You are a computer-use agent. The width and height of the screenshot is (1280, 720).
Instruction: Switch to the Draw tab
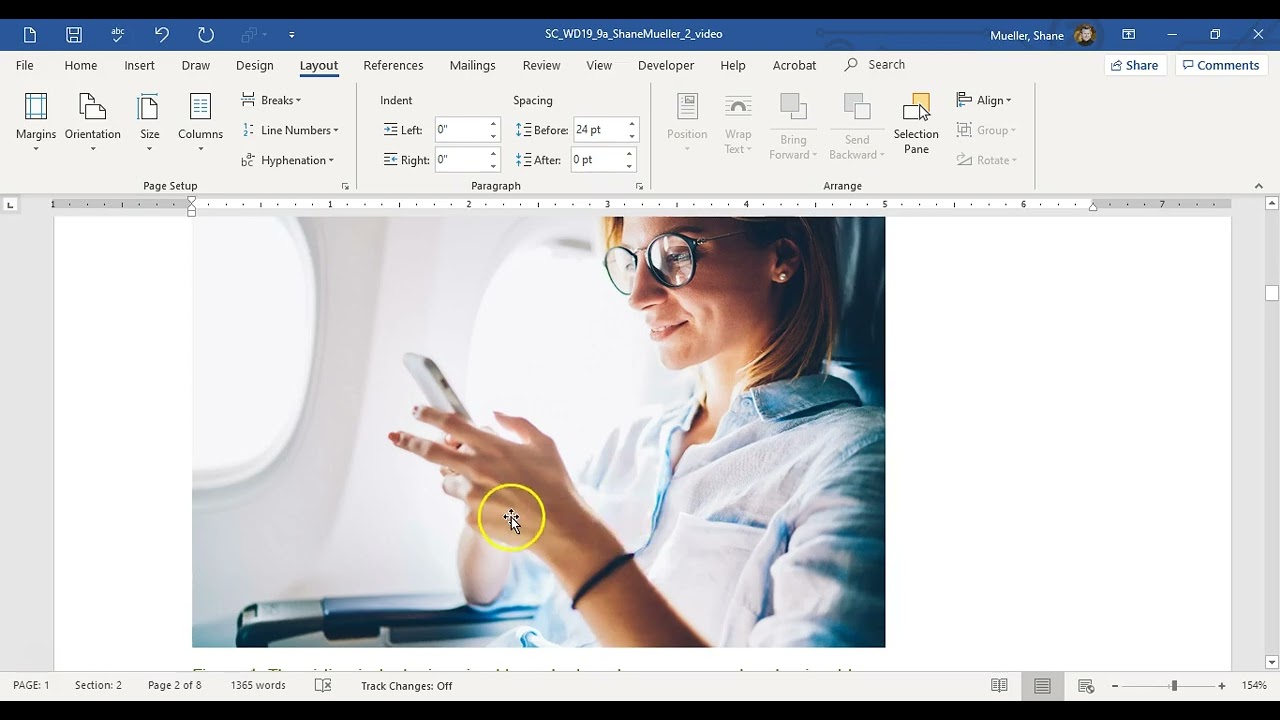(196, 65)
